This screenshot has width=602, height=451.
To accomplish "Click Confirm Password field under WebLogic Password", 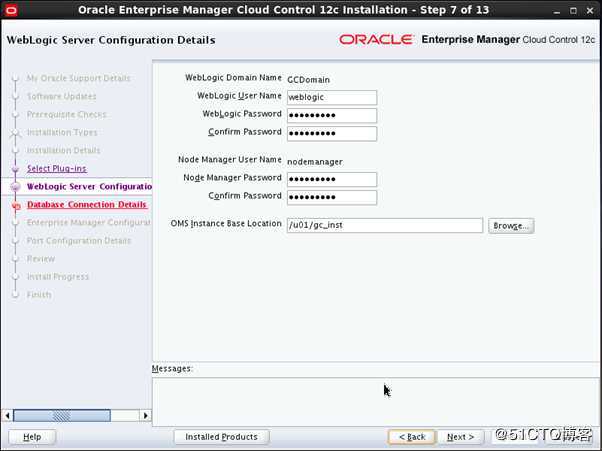I will [x=332, y=133].
